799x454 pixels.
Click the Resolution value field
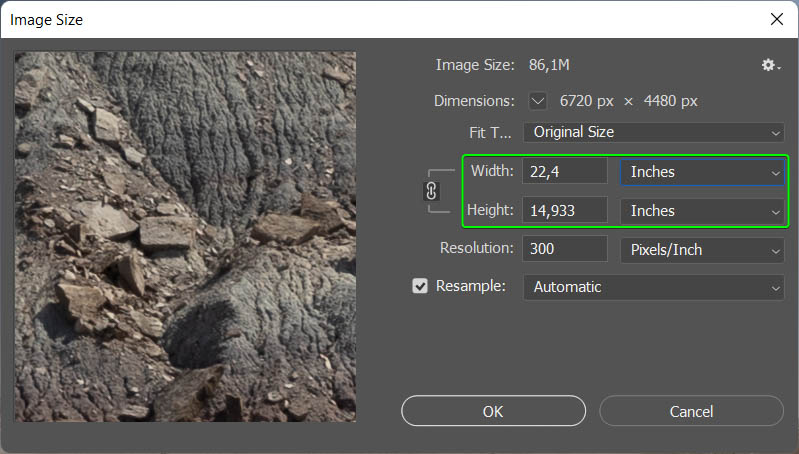click(x=564, y=250)
